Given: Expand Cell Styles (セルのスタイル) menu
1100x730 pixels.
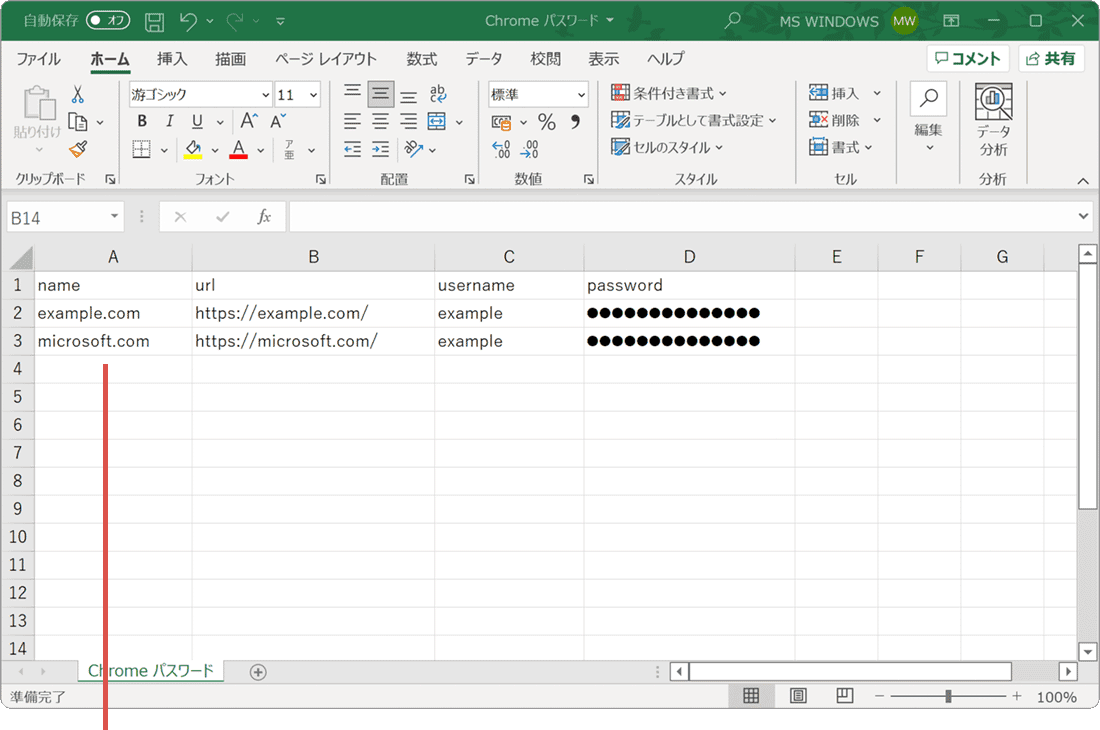Looking at the screenshot, I should tap(666, 148).
